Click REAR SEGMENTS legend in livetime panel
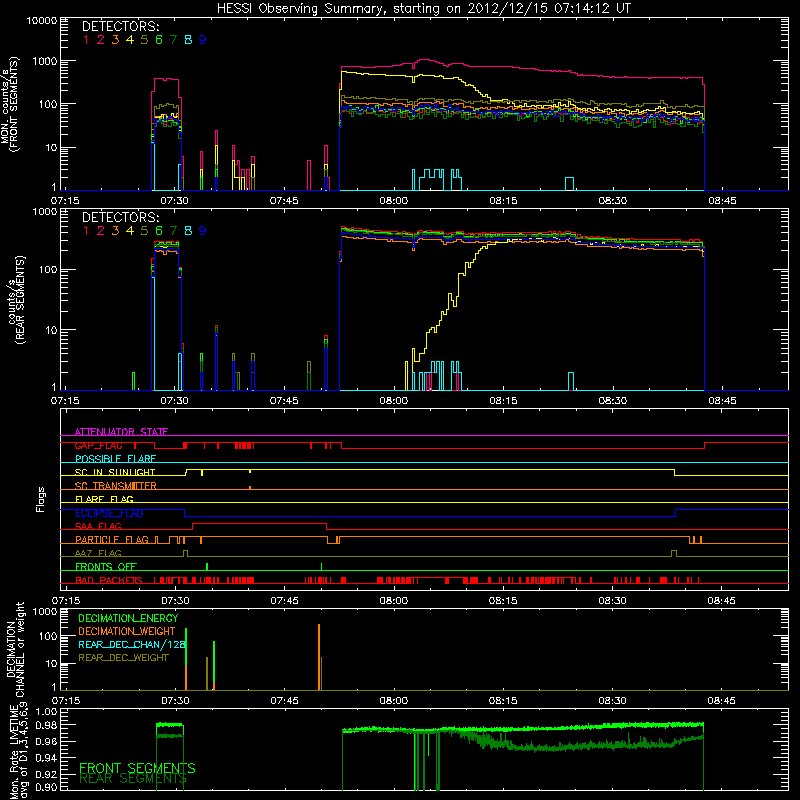Image resolution: width=800 pixels, height=800 pixels. (133, 779)
